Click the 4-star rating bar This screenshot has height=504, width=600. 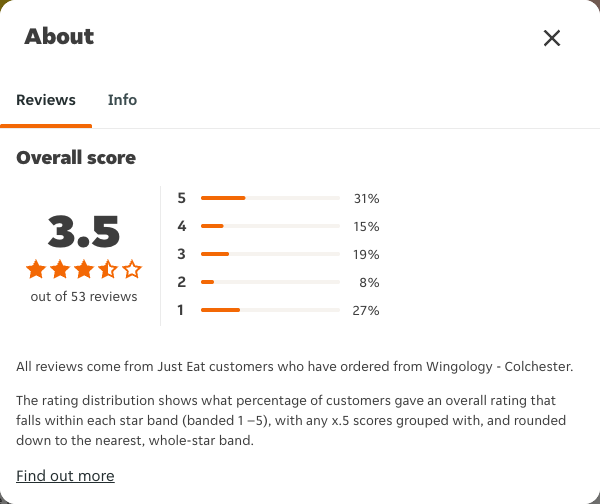coord(270,226)
